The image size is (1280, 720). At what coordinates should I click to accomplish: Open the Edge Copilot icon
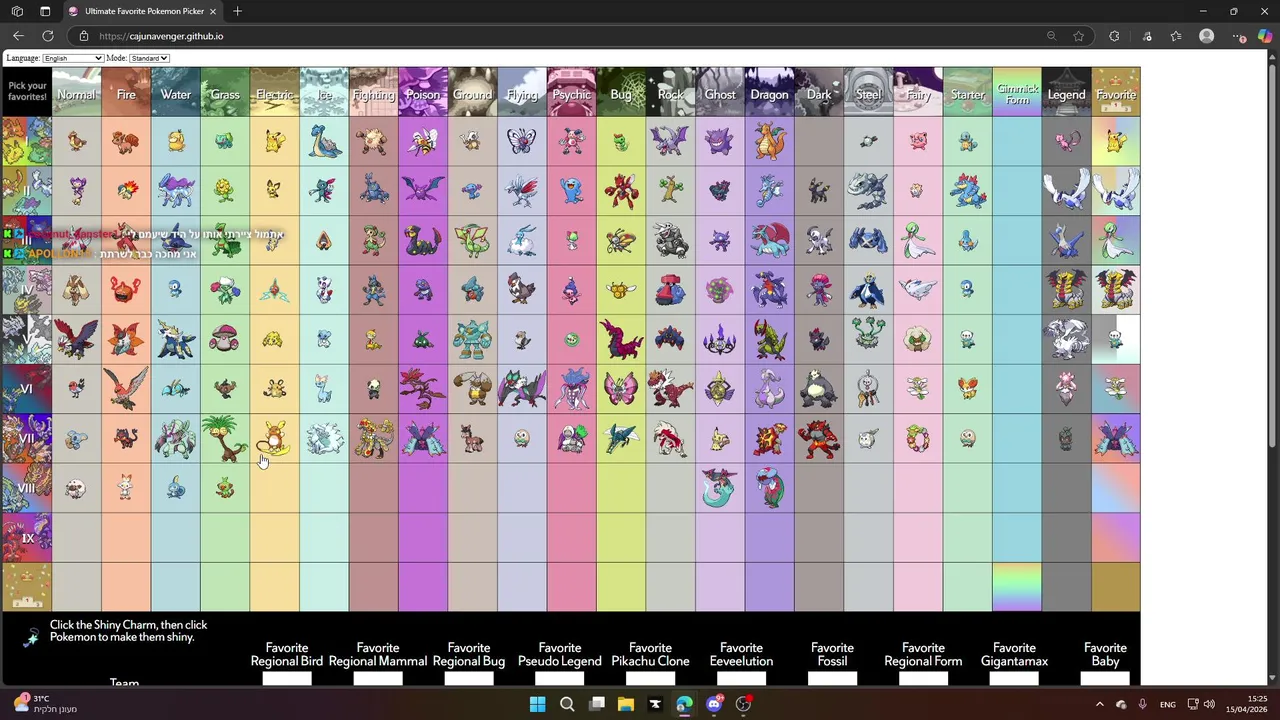click(x=1265, y=36)
